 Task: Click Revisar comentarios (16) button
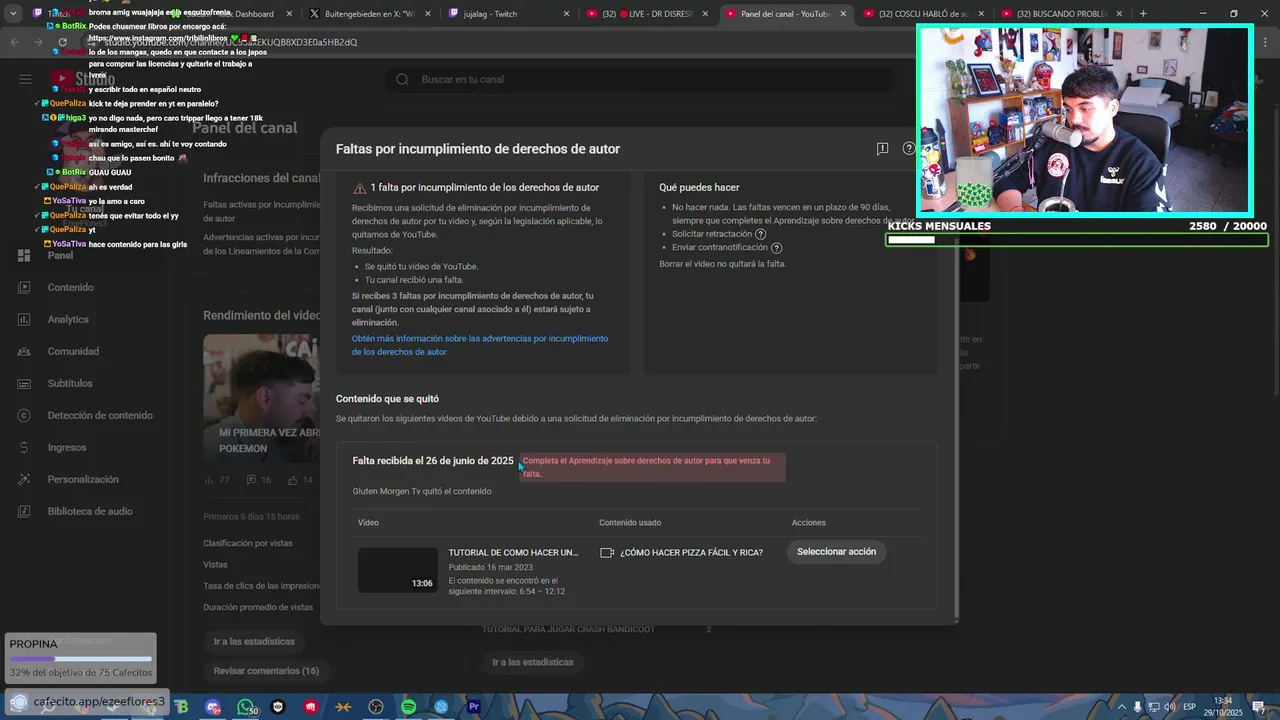click(x=266, y=671)
